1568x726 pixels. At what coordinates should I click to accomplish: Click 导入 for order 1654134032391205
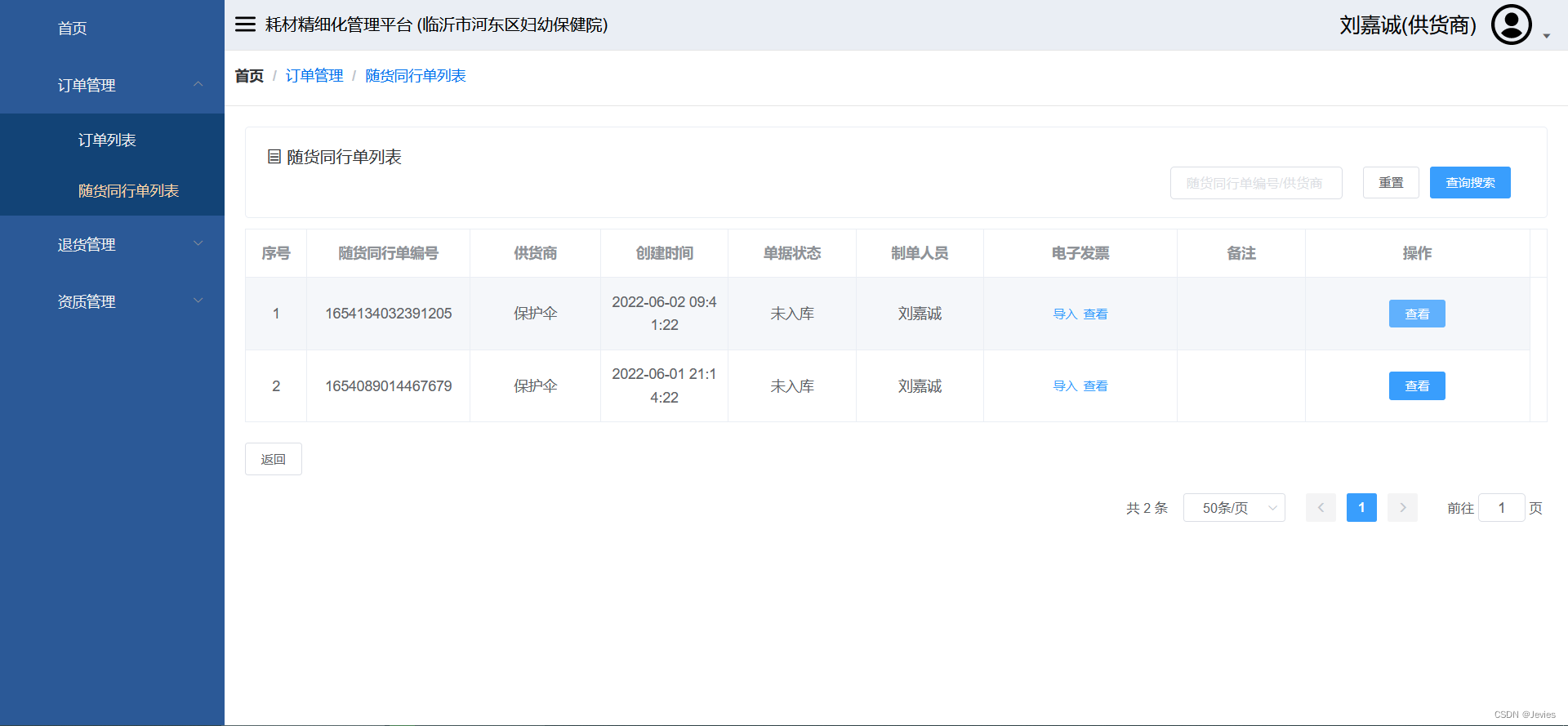pos(1065,314)
